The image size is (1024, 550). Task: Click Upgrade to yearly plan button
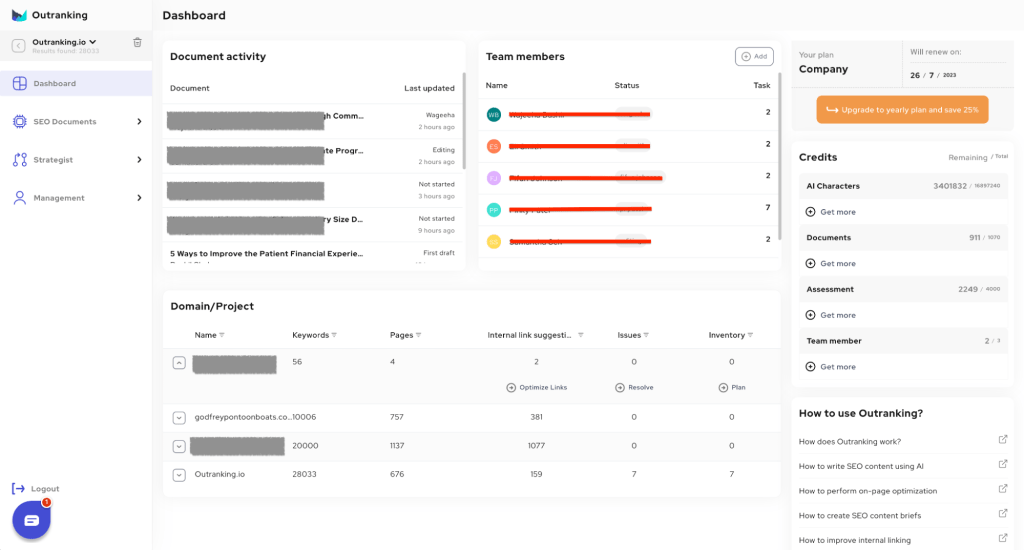point(902,110)
